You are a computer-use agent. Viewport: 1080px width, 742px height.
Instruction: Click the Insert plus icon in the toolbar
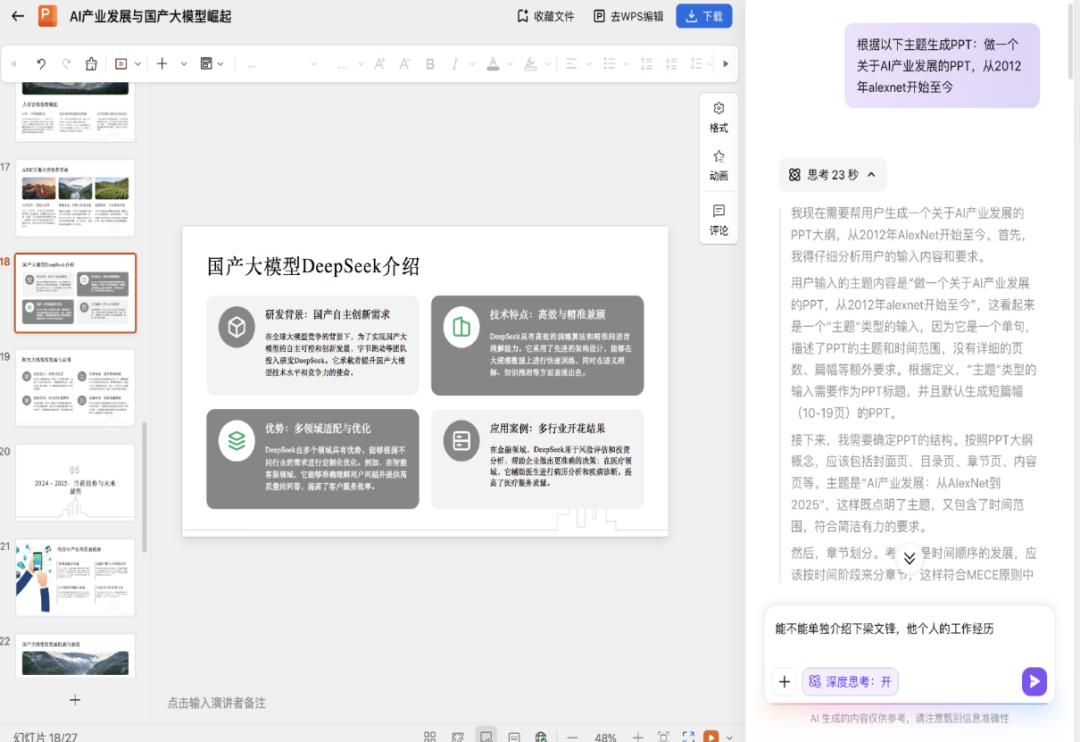162,62
